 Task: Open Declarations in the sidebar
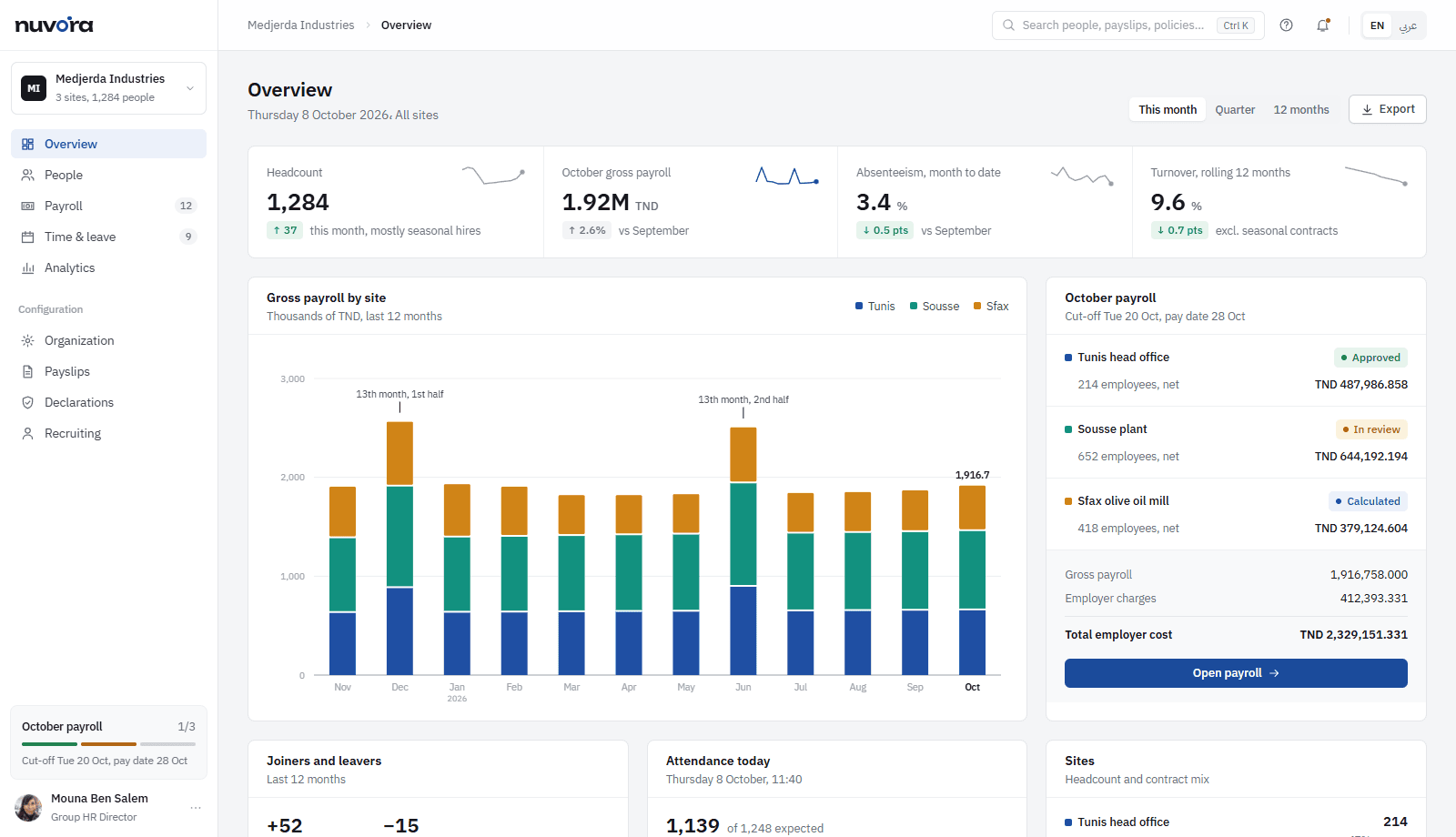108,402
